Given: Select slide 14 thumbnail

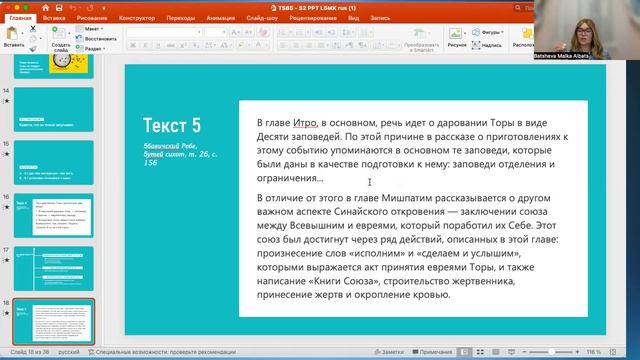Looking at the screenshot, I should click(x=53, y=109).
